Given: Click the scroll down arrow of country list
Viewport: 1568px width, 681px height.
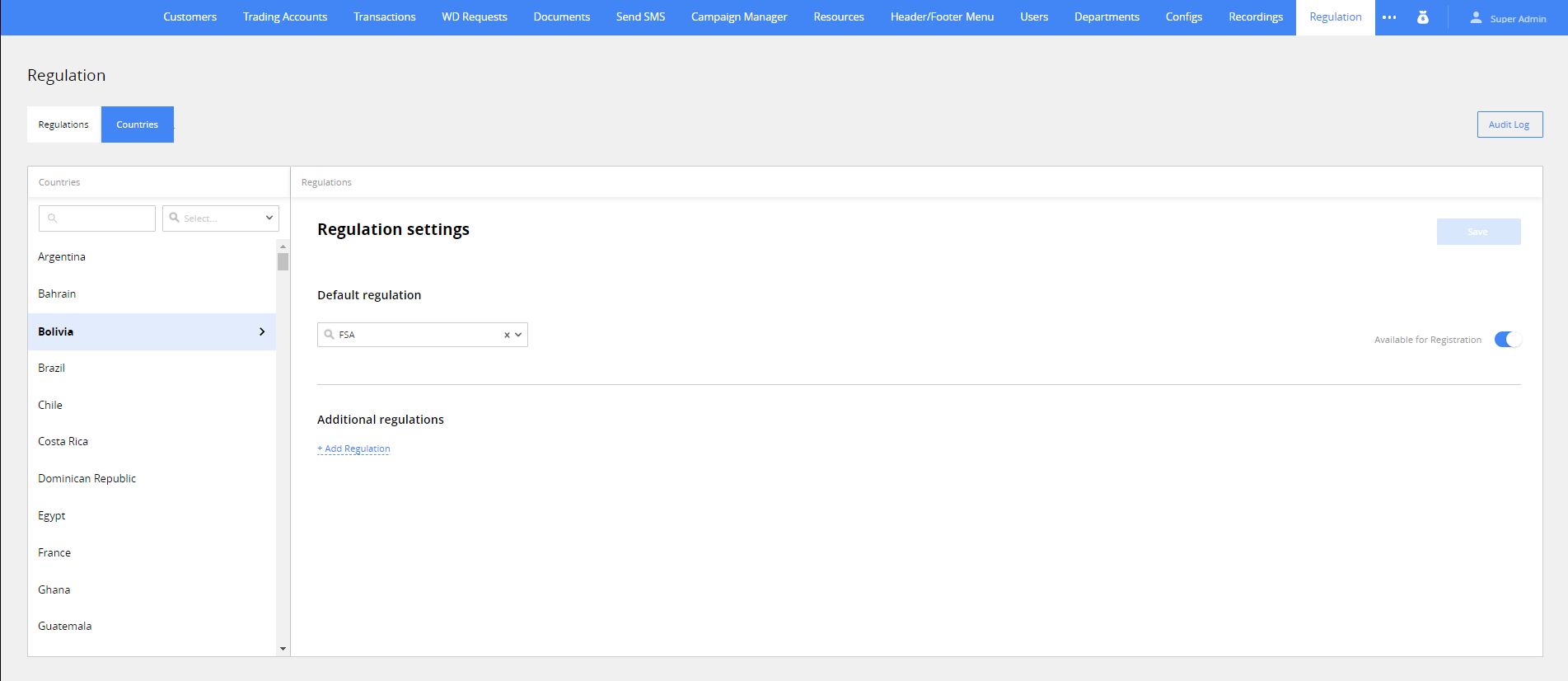Looking at the screenshot, I should click(x=283, y=649).
